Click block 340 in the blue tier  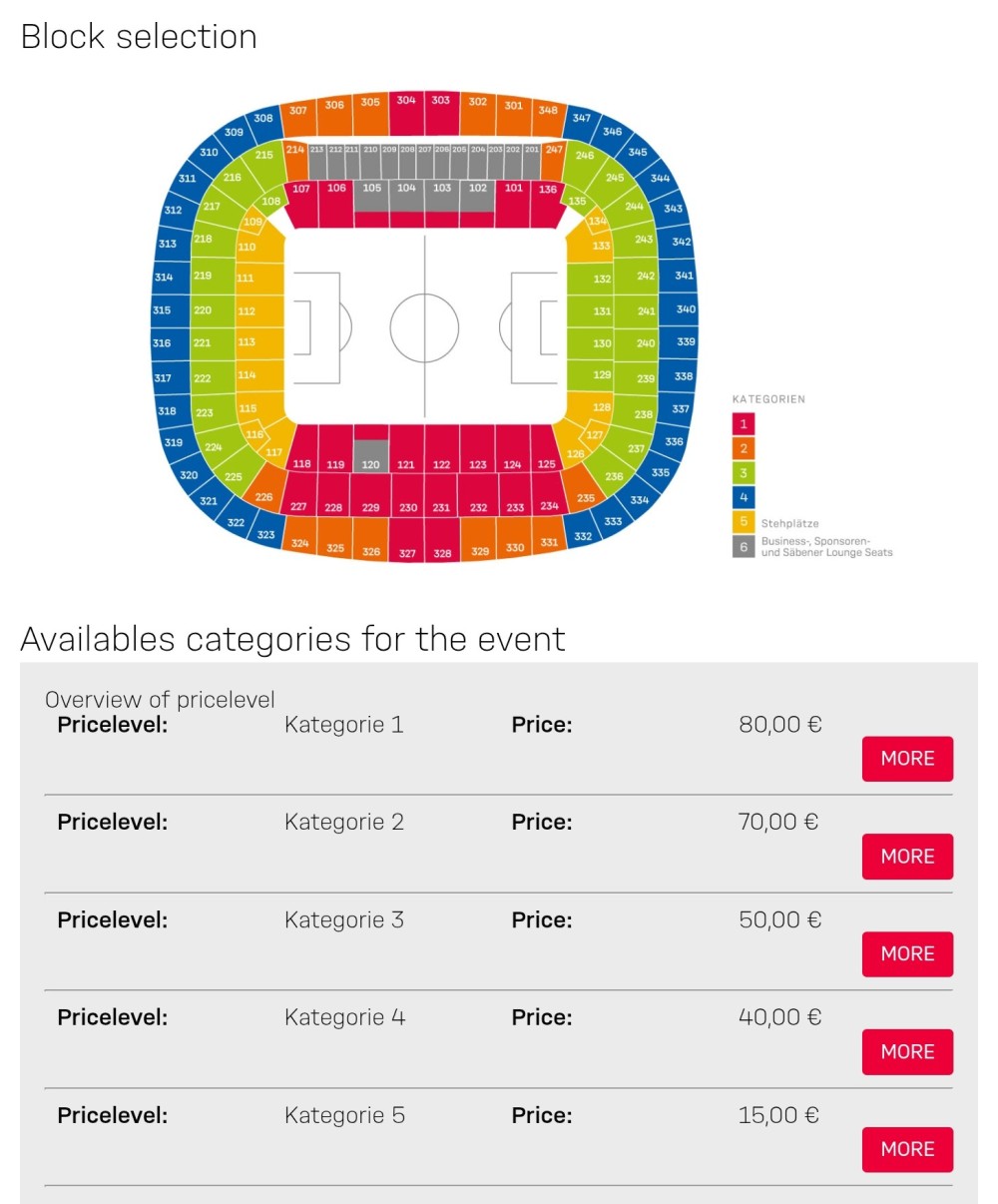click(x=686, y=309)
